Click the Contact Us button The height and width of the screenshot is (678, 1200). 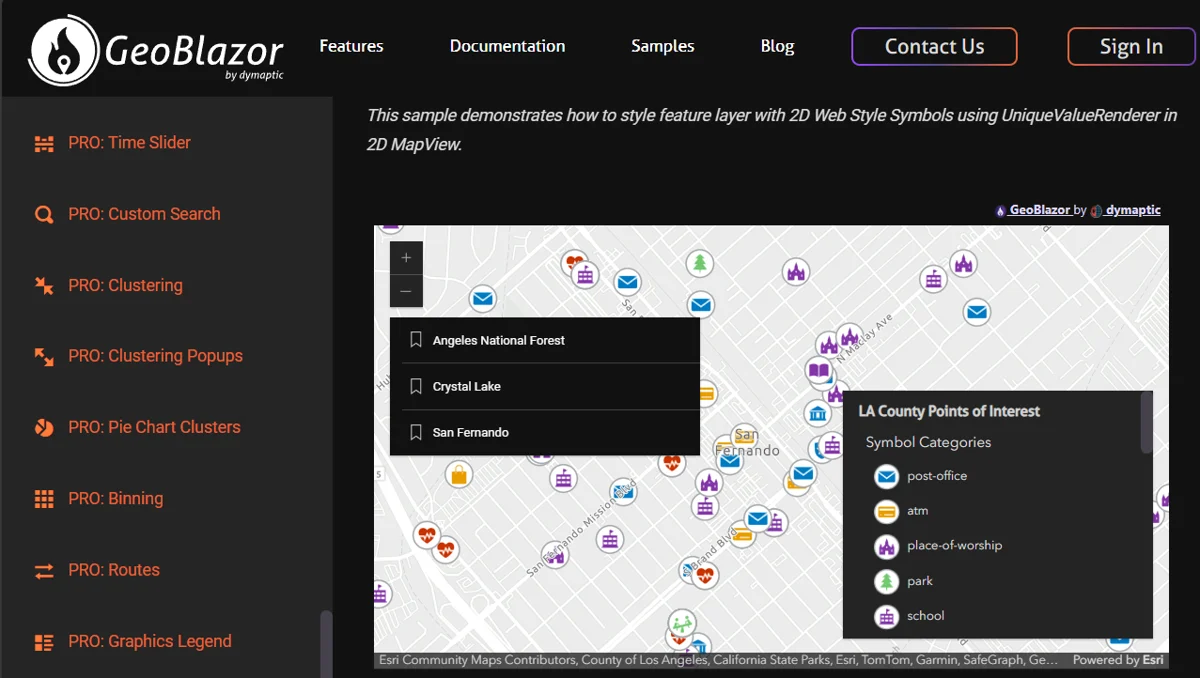[x=933, y=46]
